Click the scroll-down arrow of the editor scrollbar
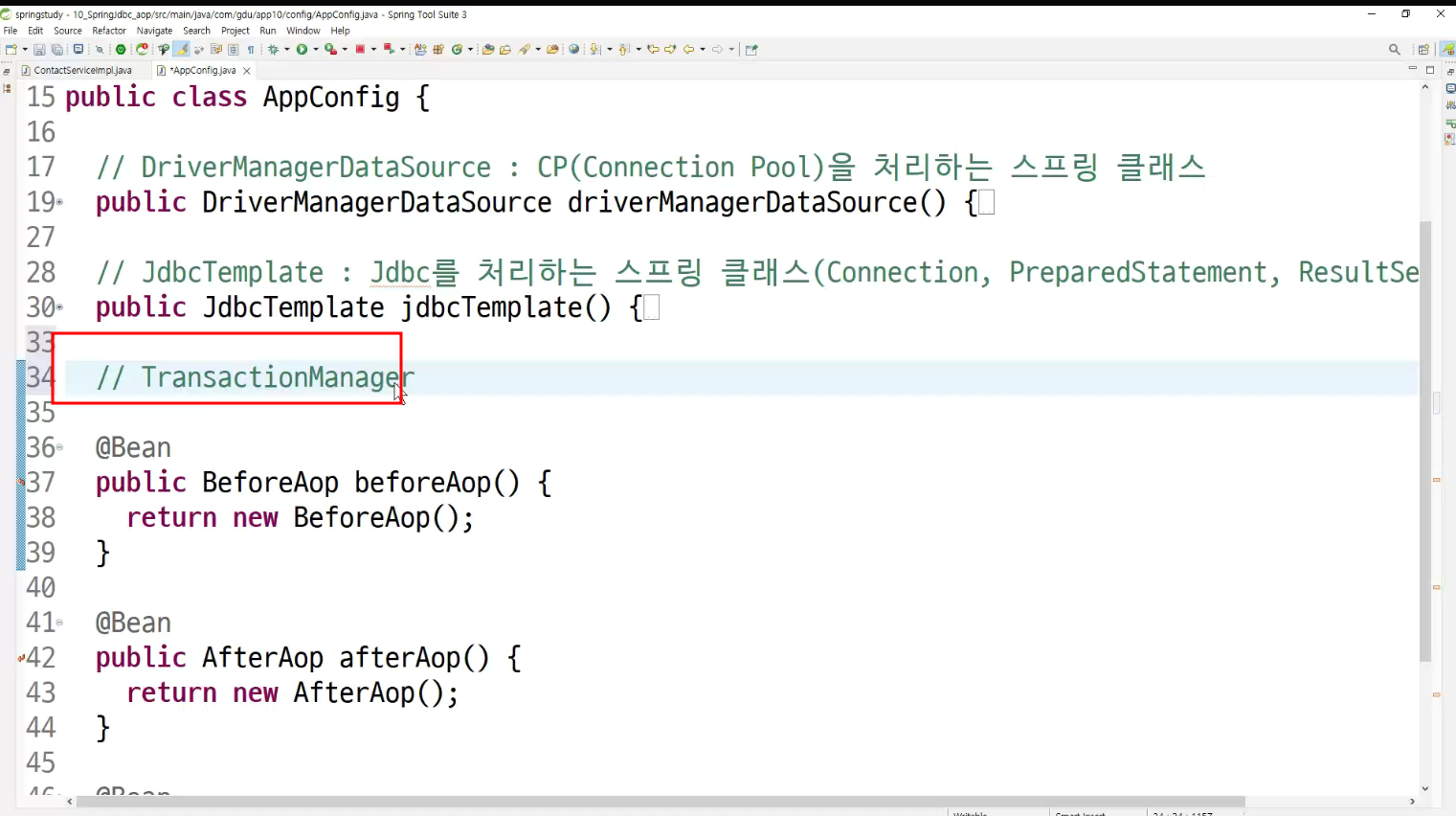 click(x=1425, y=788)
